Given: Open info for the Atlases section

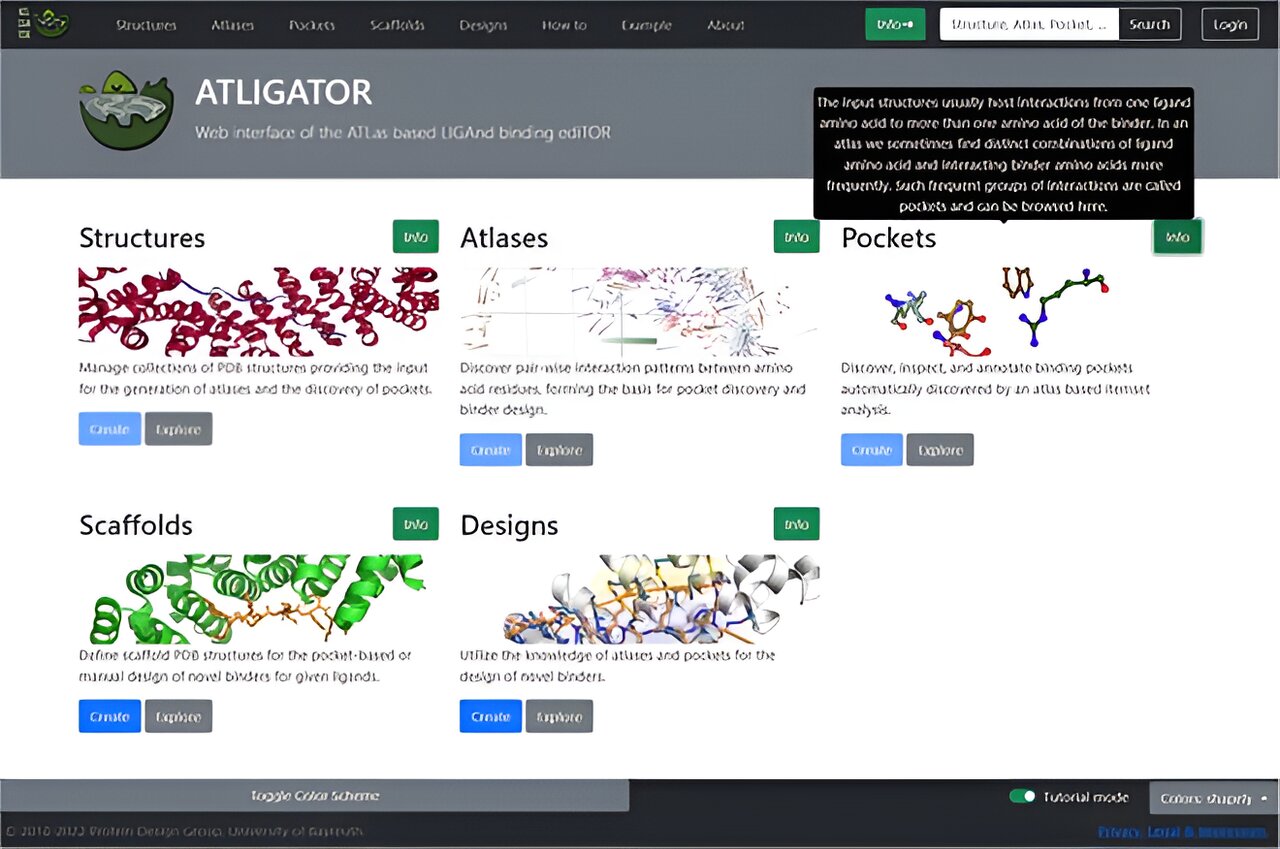Looking at the screenshot, I should [796, 237].
